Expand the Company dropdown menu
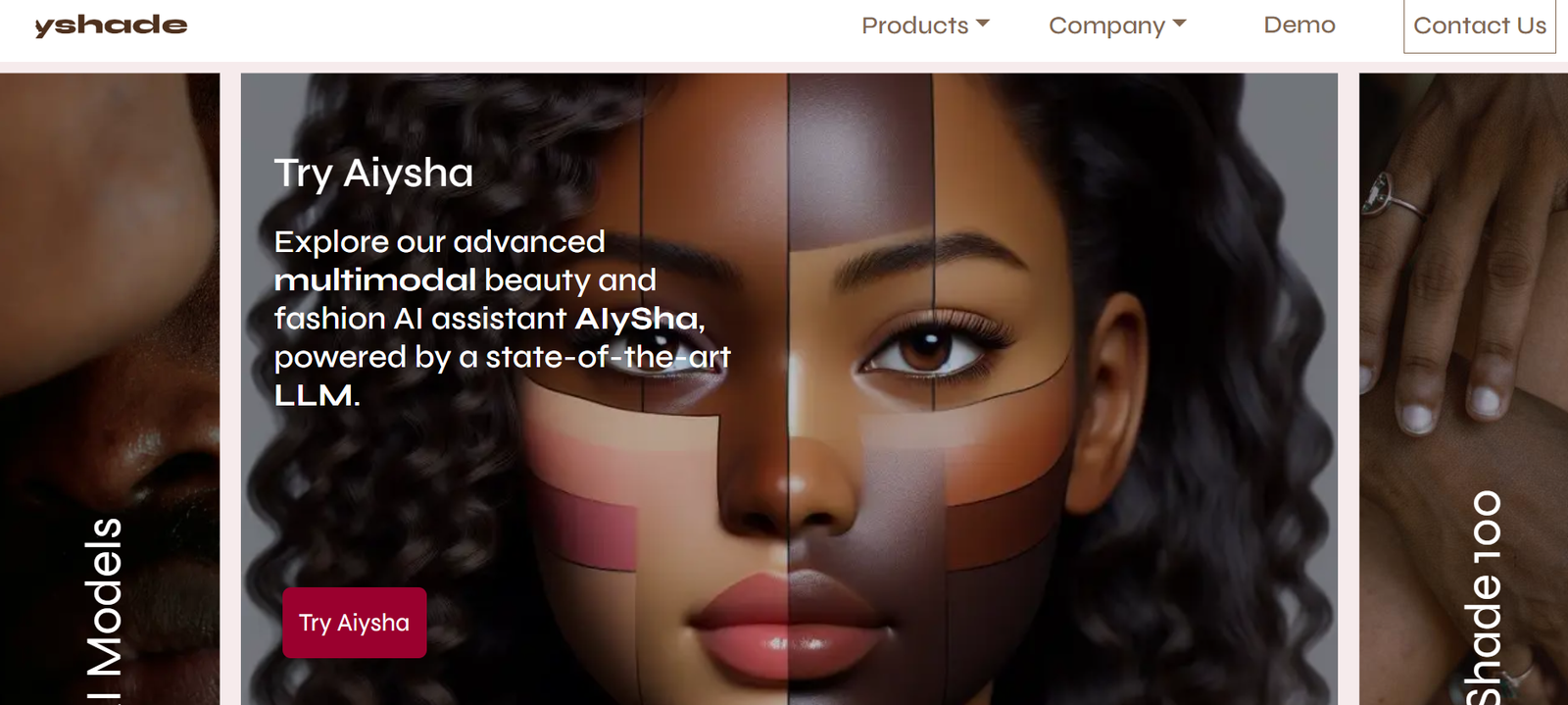 (1117, 25)
